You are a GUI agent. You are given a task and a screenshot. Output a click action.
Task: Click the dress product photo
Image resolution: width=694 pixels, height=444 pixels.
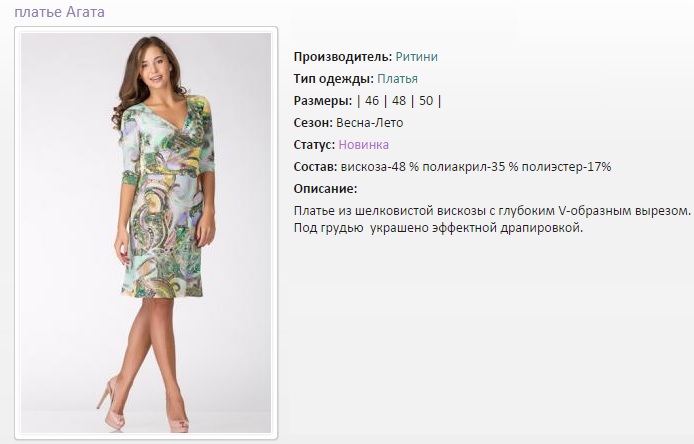(146, 233)
